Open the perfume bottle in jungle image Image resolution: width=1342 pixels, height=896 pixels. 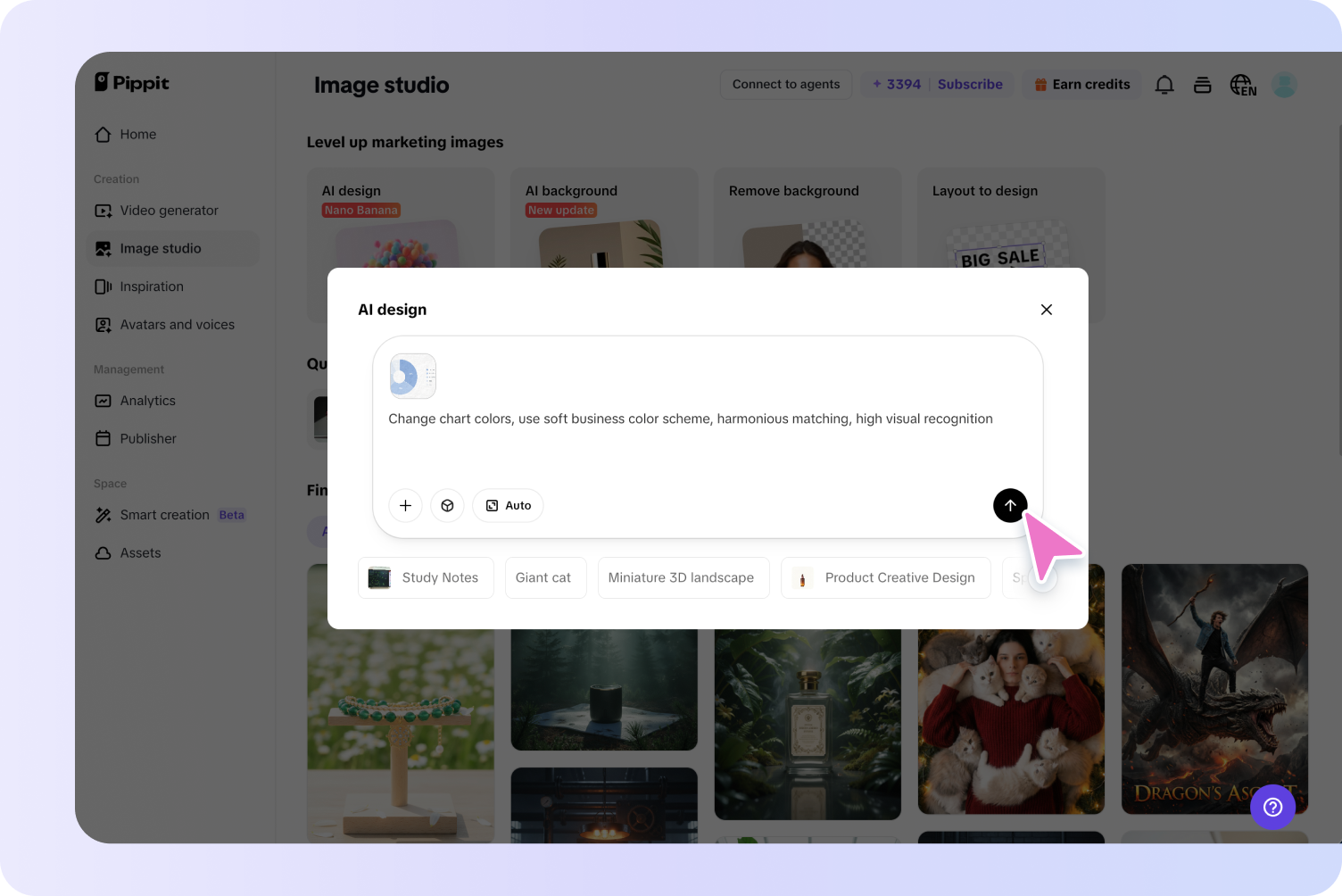(808, 725)
